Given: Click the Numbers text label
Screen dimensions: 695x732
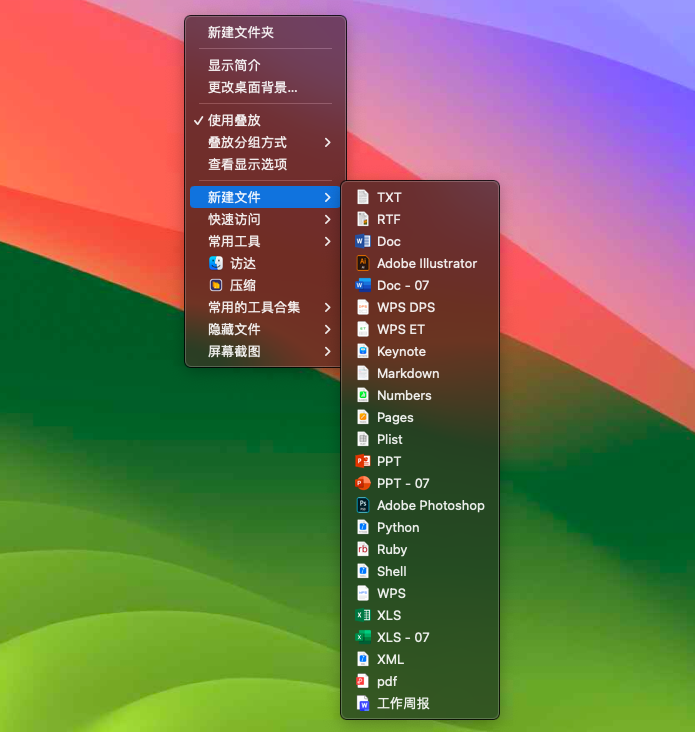Looking at the screenshot, I should click(x=404, y=395).
